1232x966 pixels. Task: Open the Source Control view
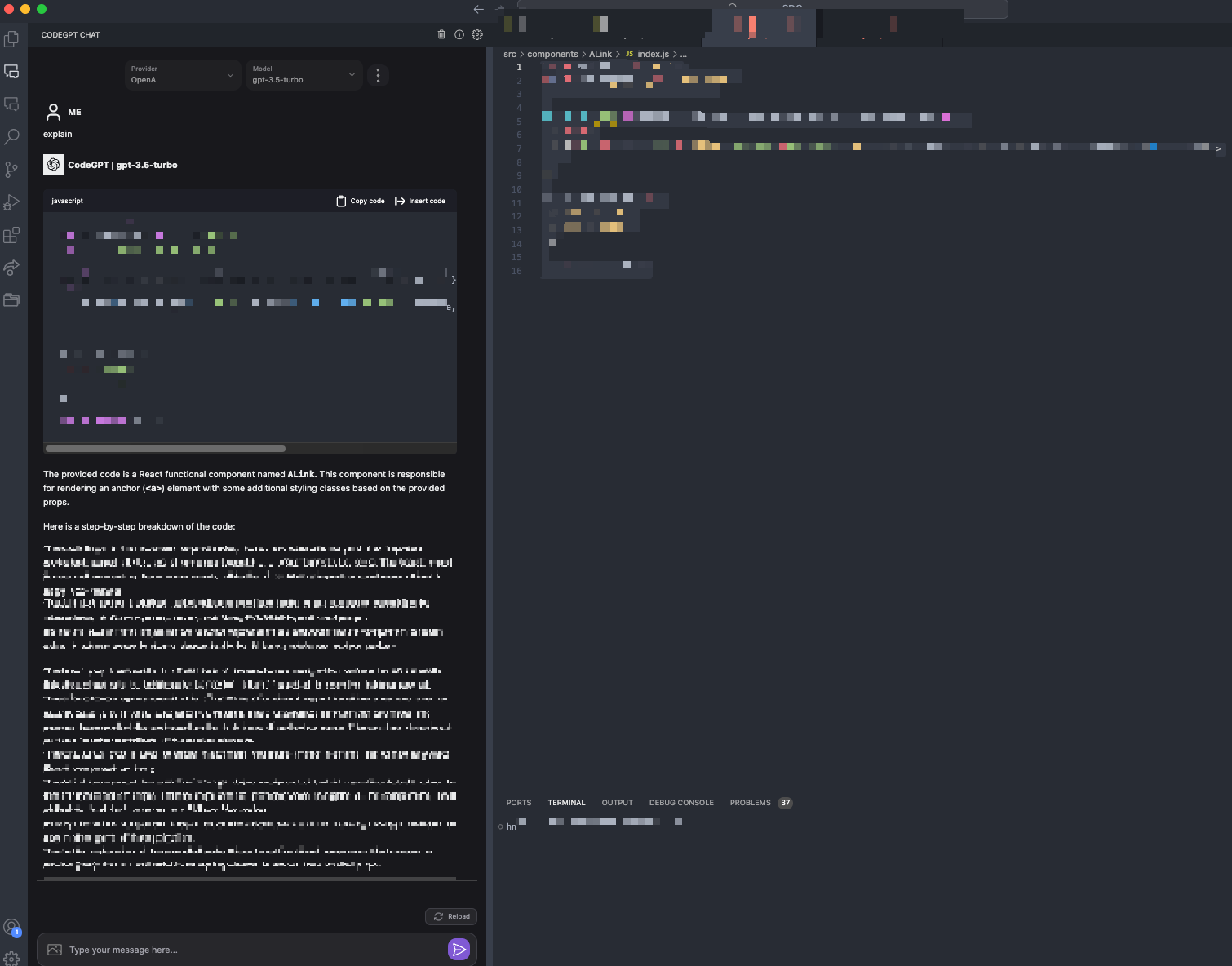pyautogui.click(x=12, y=169)
